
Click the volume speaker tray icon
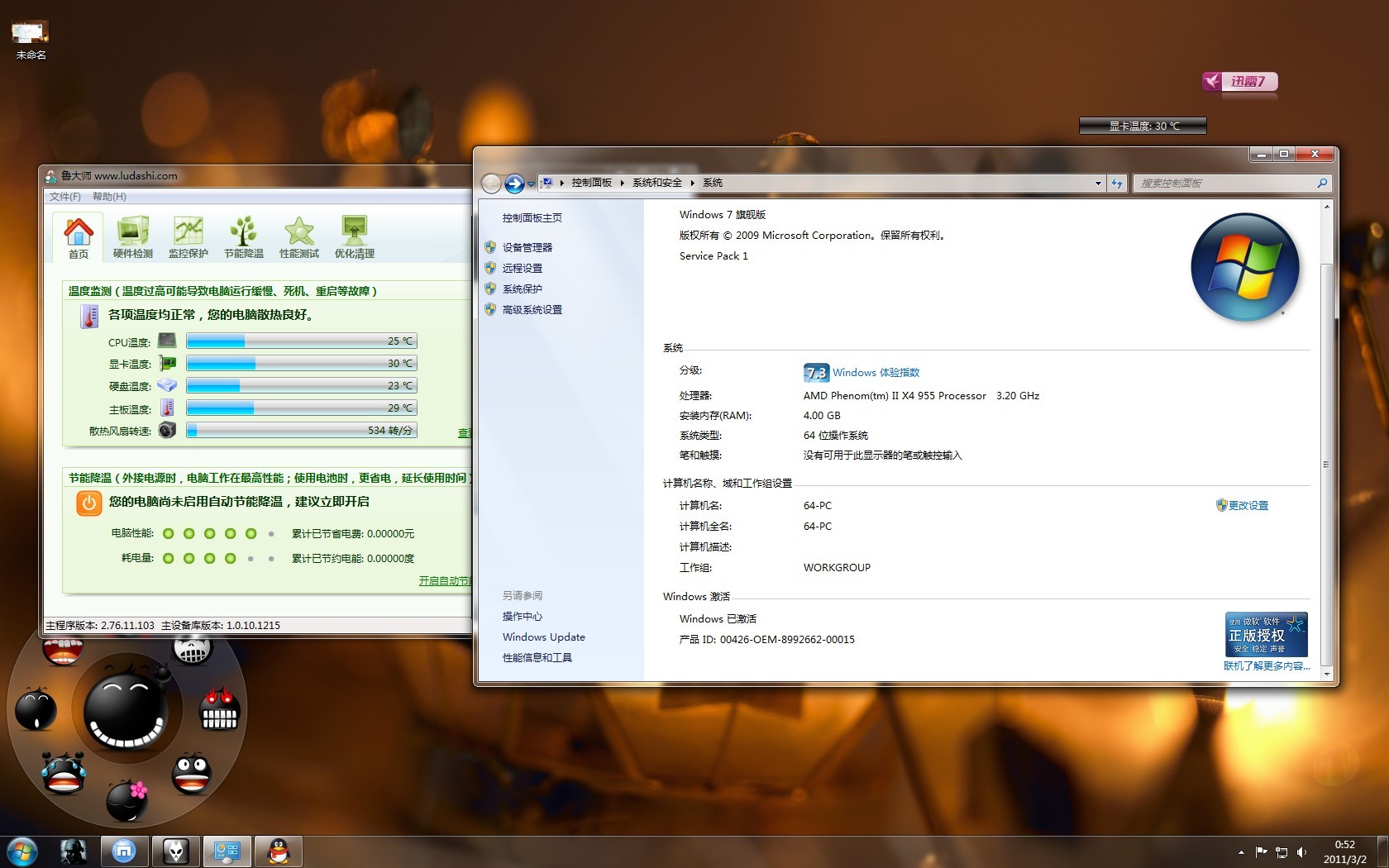point(1302,852)
